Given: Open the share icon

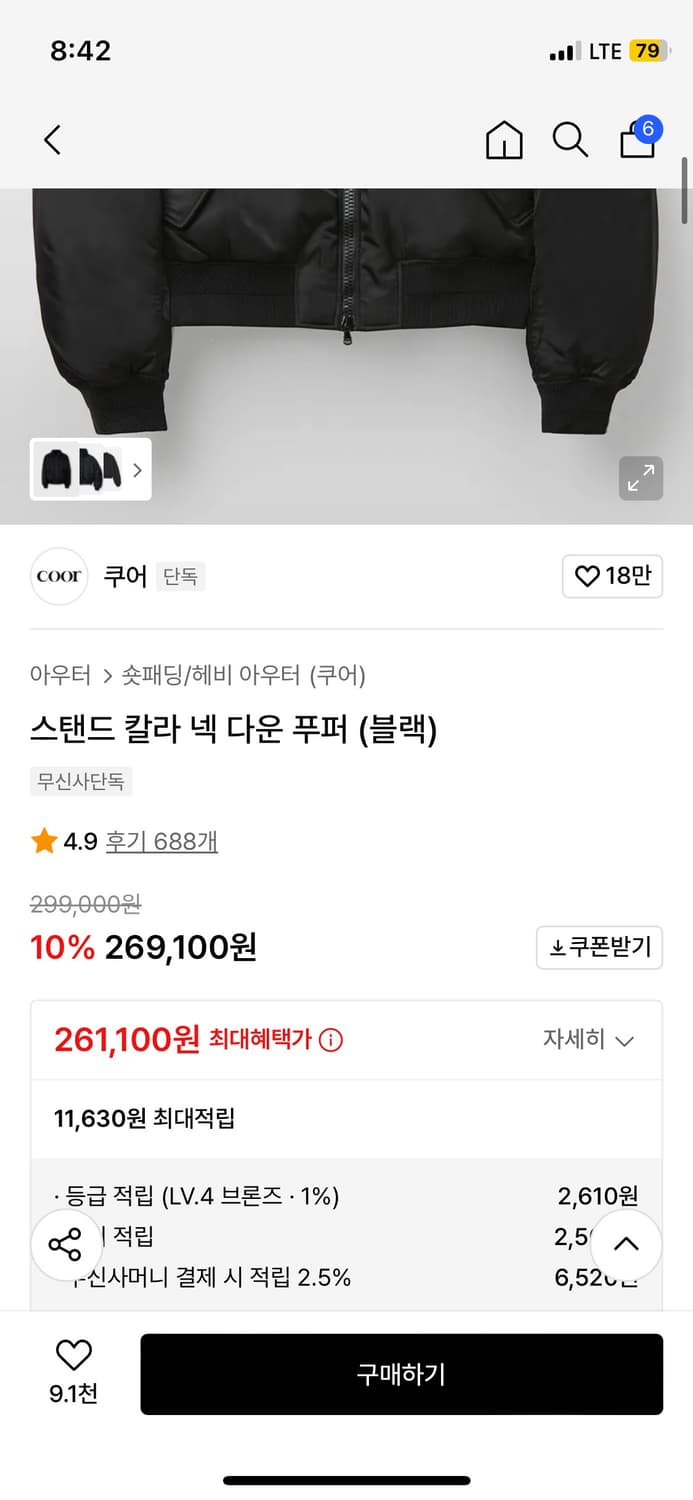Looking at the screenshot, I should coord(68,1244).
